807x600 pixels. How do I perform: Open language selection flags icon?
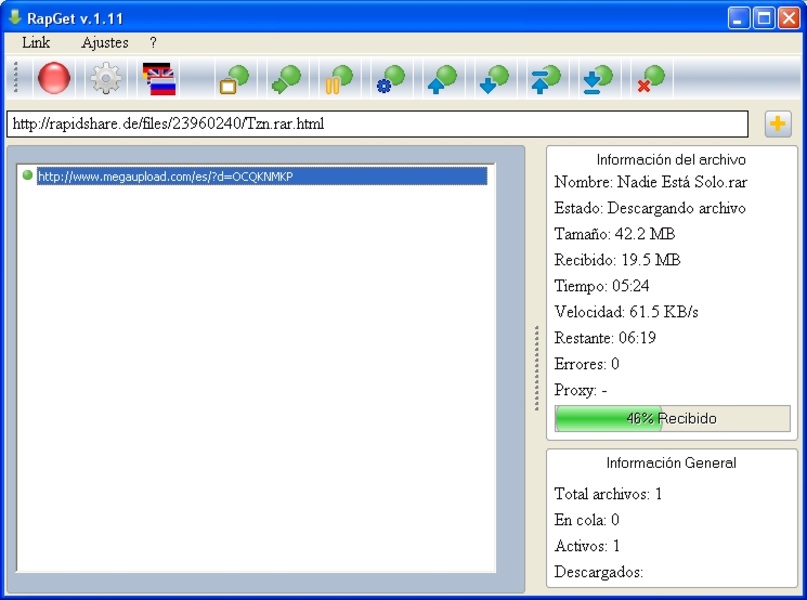point(160,79)
